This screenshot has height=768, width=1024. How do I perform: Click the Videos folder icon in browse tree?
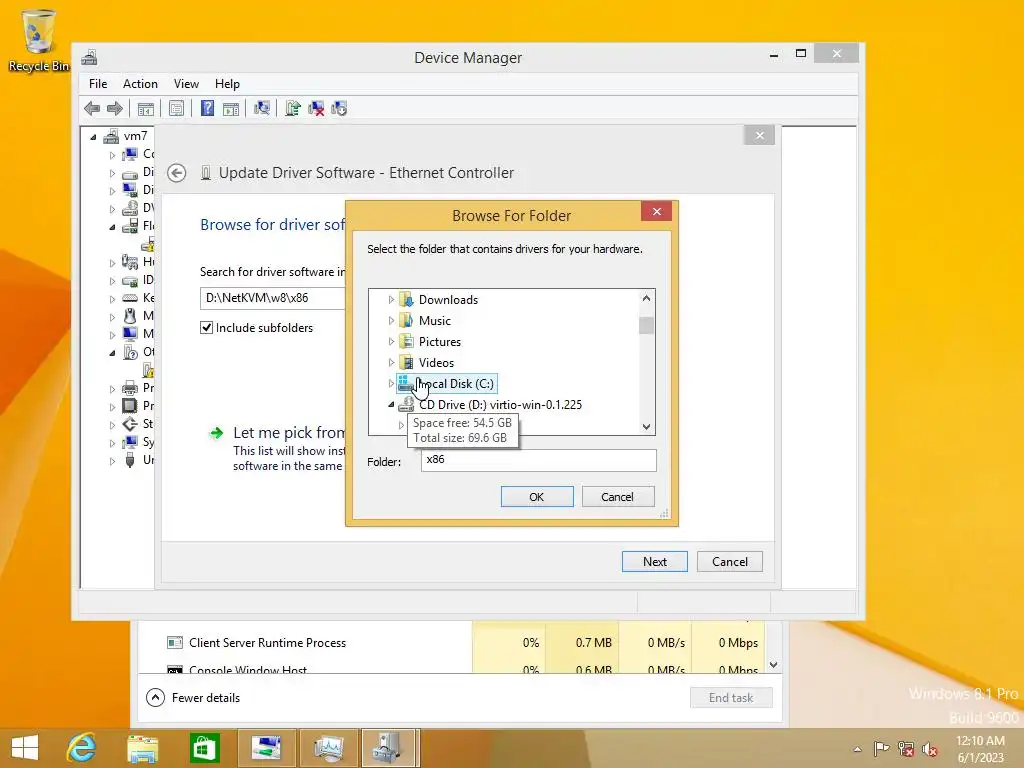click(x=406, y=362)
